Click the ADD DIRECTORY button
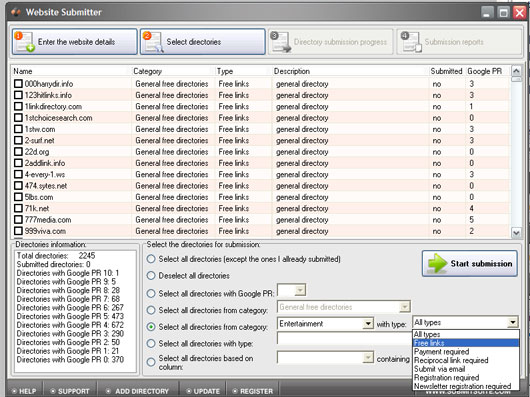 click(138, 391)
